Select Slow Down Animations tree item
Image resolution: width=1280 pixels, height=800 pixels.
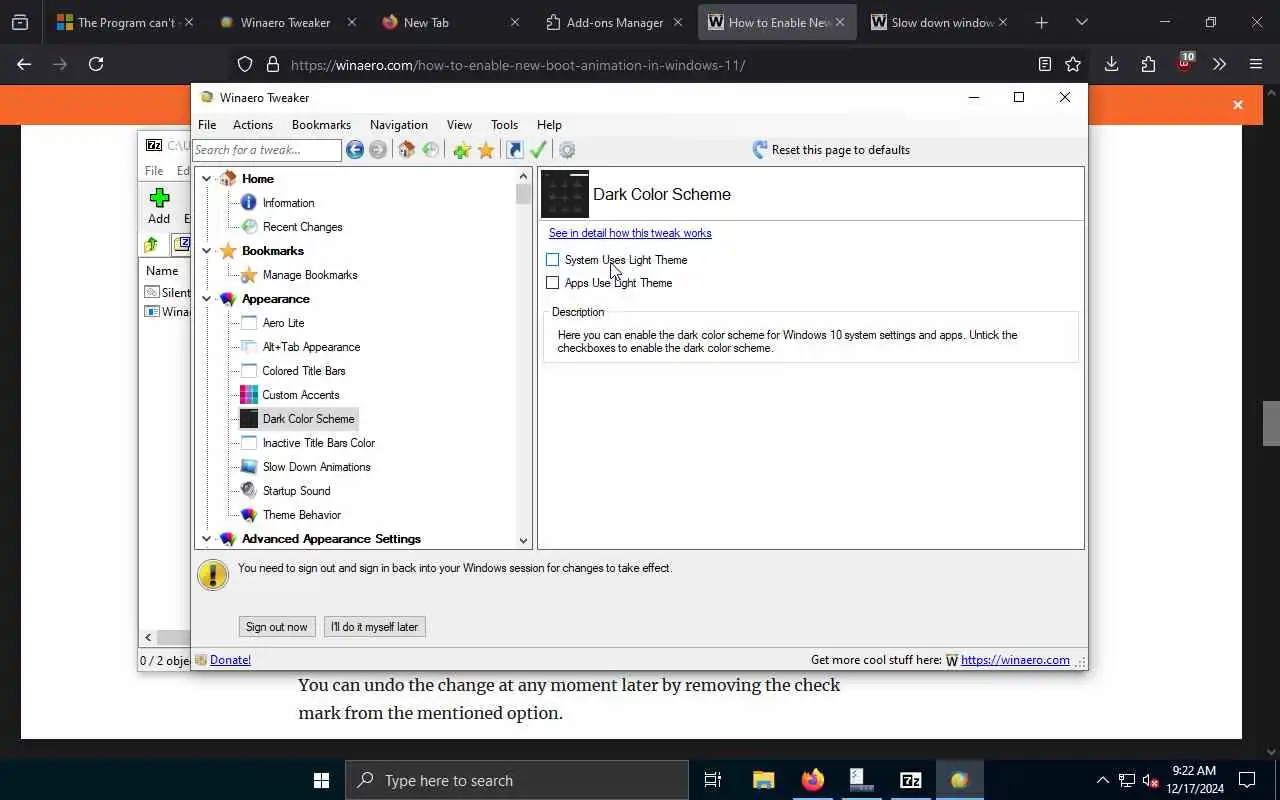click(x=316, y=467)
